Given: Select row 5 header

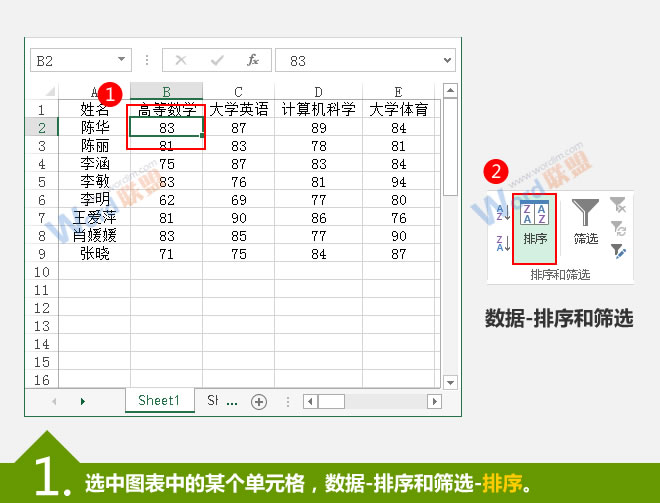Looking at the screenshot, I should (42, 182).
